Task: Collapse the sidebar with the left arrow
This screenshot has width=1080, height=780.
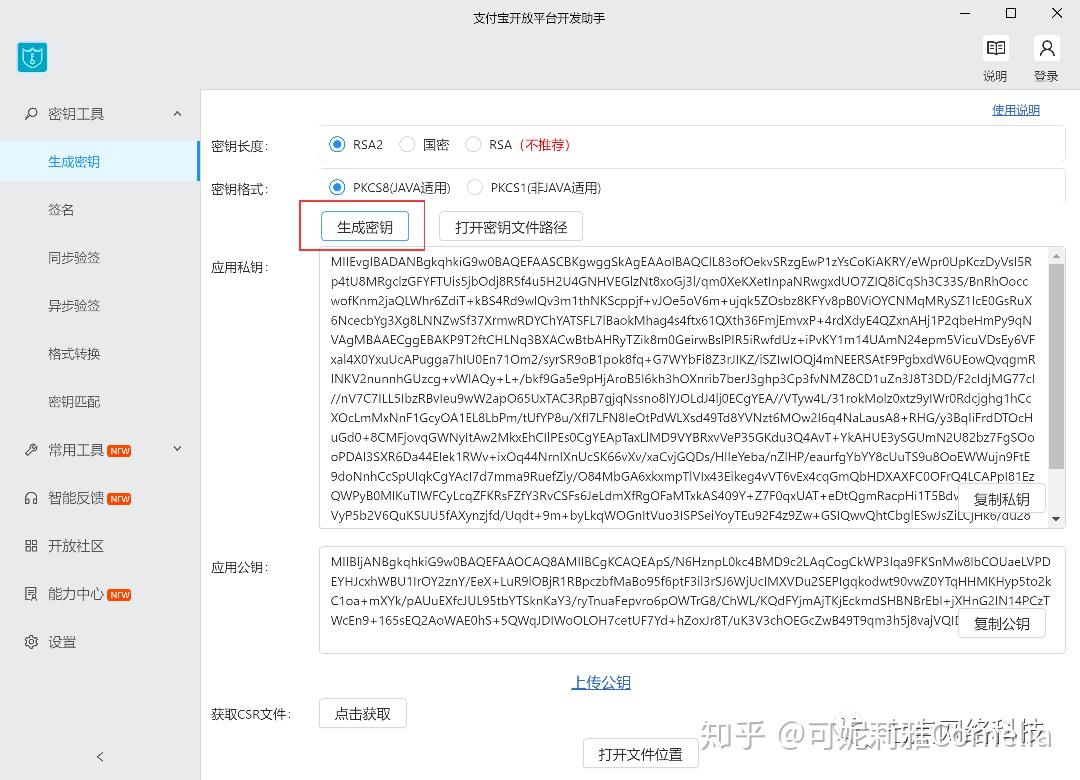Action: [100, 757]
